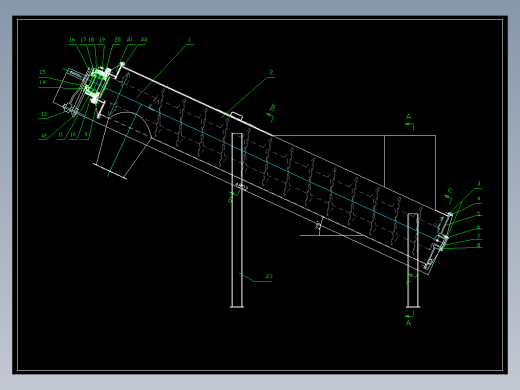Click part callout number 13
The width and height of the screenshot is (520, 390).
point(44,114)
